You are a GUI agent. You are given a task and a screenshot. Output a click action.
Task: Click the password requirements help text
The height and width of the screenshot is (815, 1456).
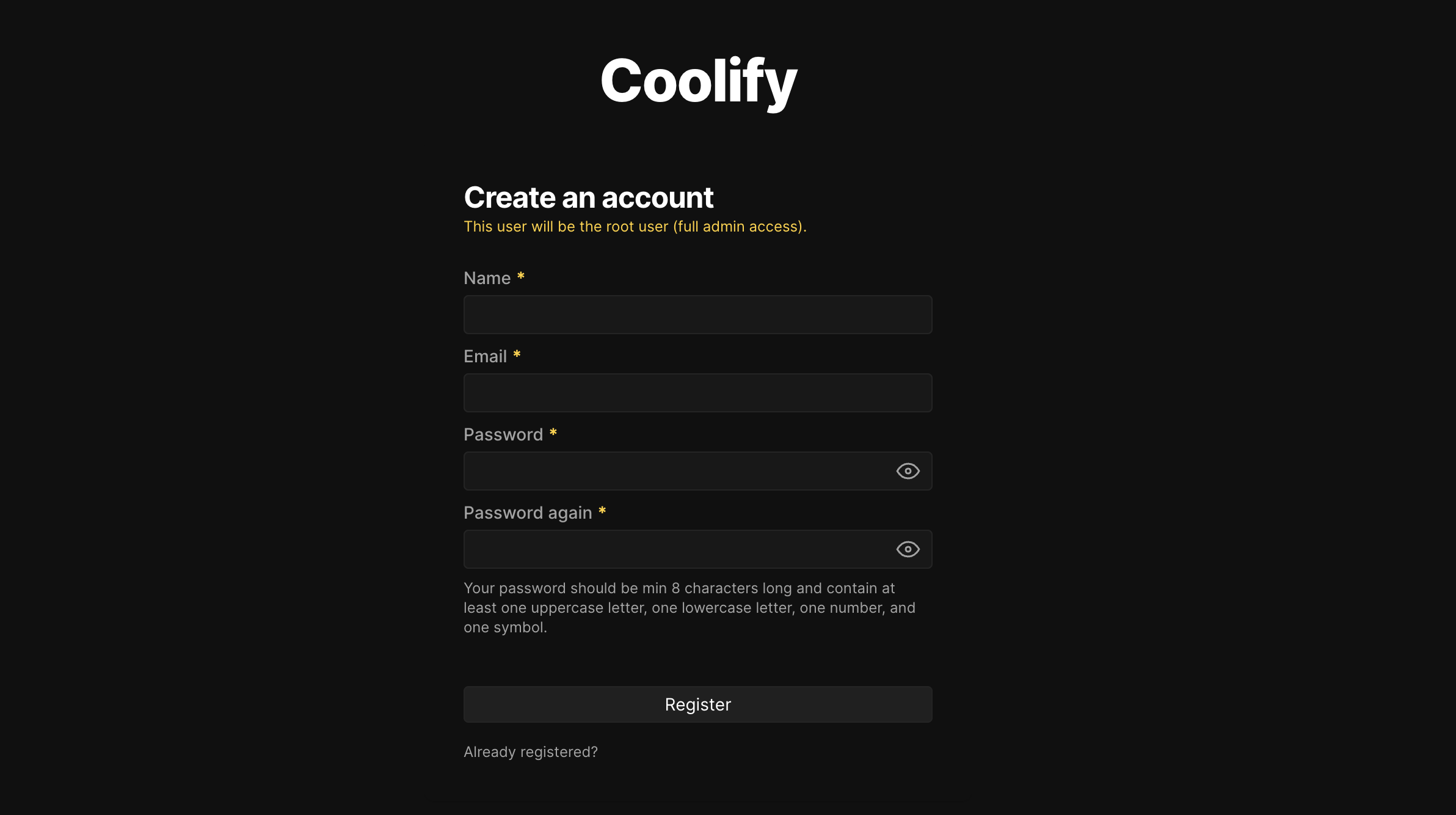click(689, 607)
